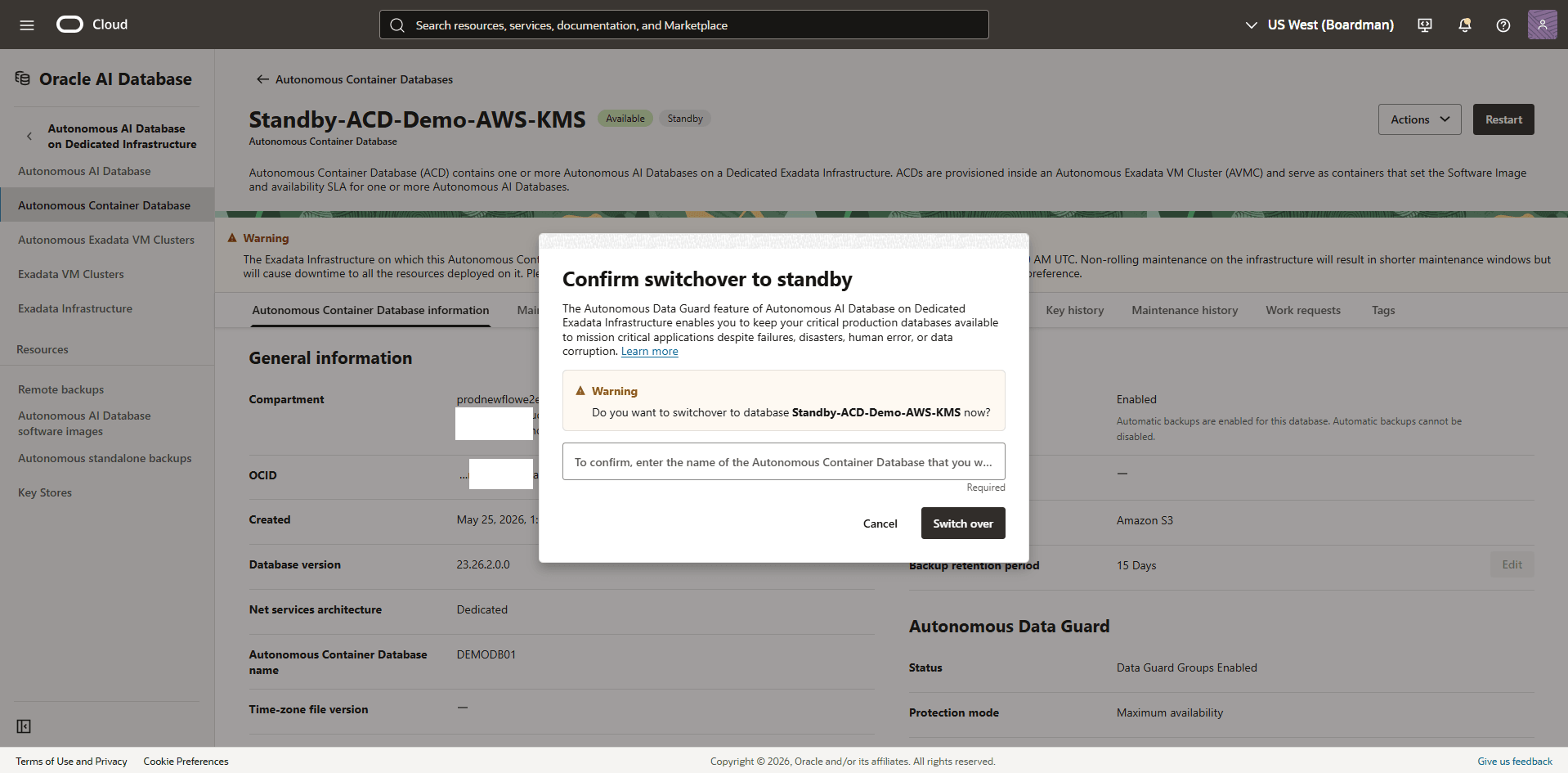
Task: Open Key Stores in sidebar
Action: 45,492
